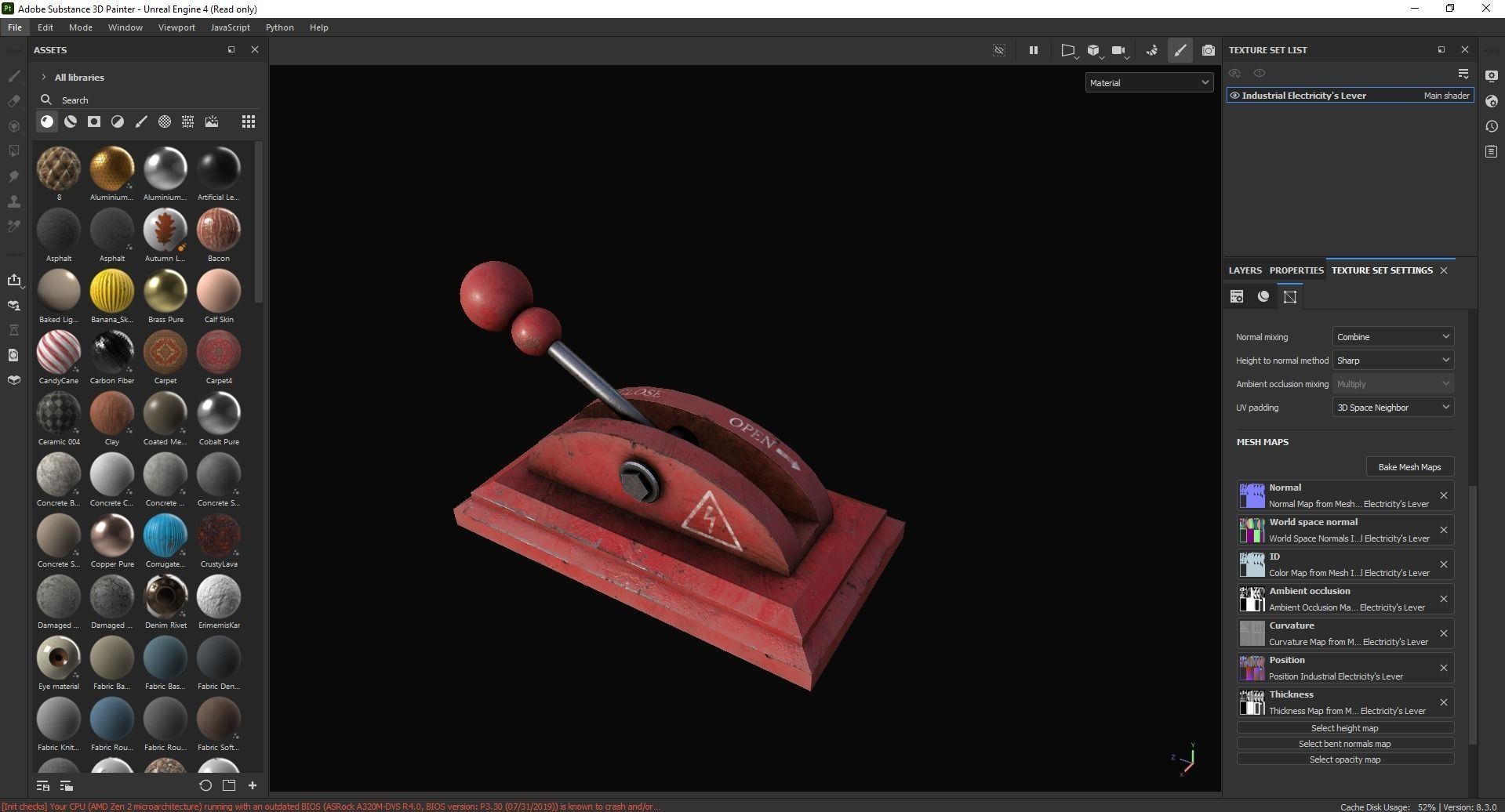Open the Log panel icon on right dock
This screenshot has width=1505, height=812.
point(1492,151)
